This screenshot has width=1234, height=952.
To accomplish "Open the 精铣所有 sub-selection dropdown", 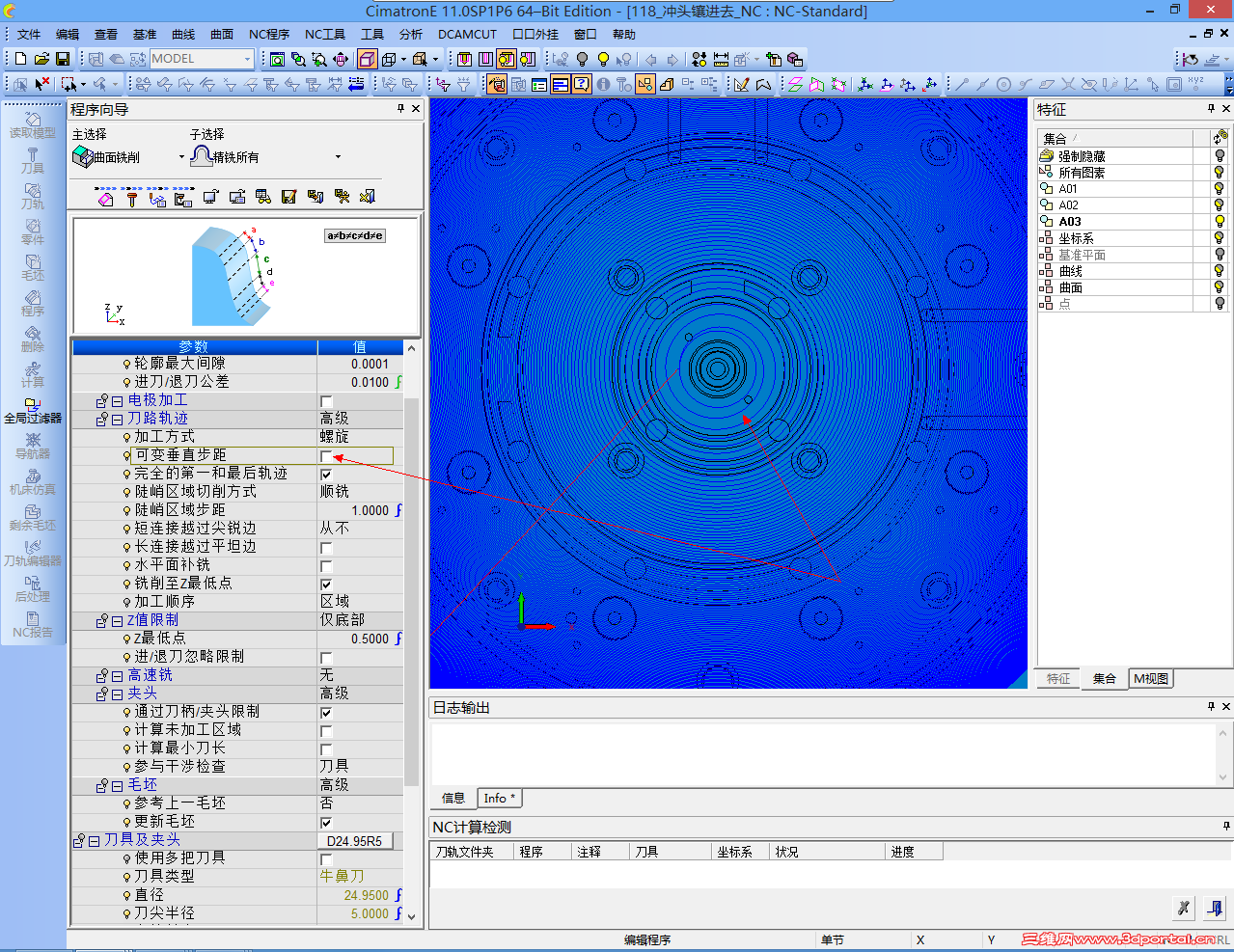I will tap(338, 156).
